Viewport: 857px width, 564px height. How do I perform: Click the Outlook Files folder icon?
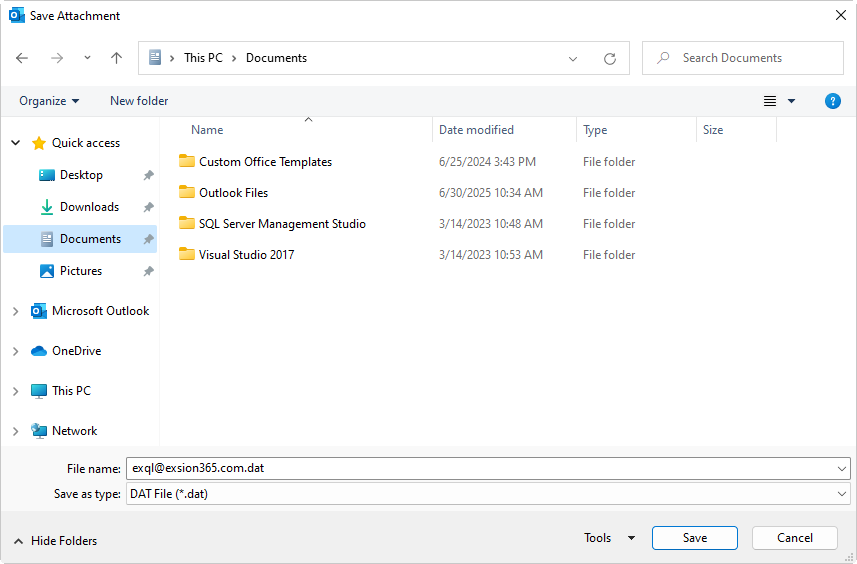(x=187, y=192)
